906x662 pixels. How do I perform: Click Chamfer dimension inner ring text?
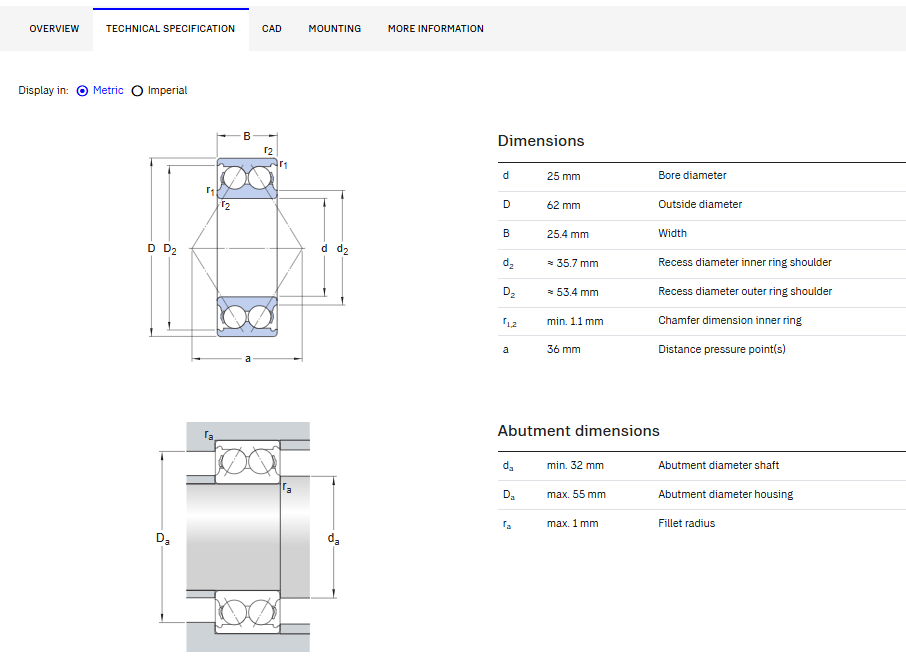click(730, 320)
